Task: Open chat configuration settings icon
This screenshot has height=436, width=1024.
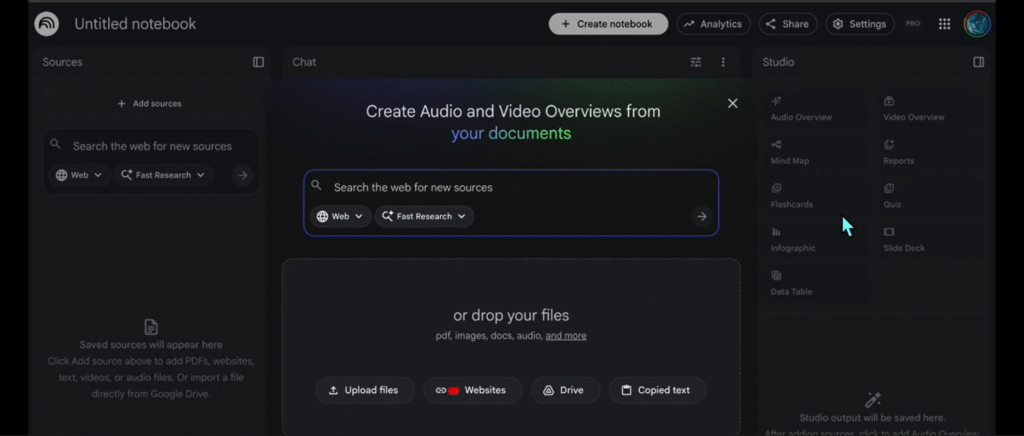Action: click(696, 62)
